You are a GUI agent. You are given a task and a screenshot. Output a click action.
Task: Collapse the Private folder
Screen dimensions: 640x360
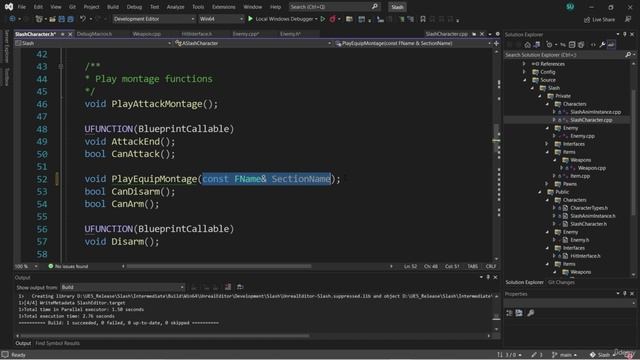click(540, 96)
